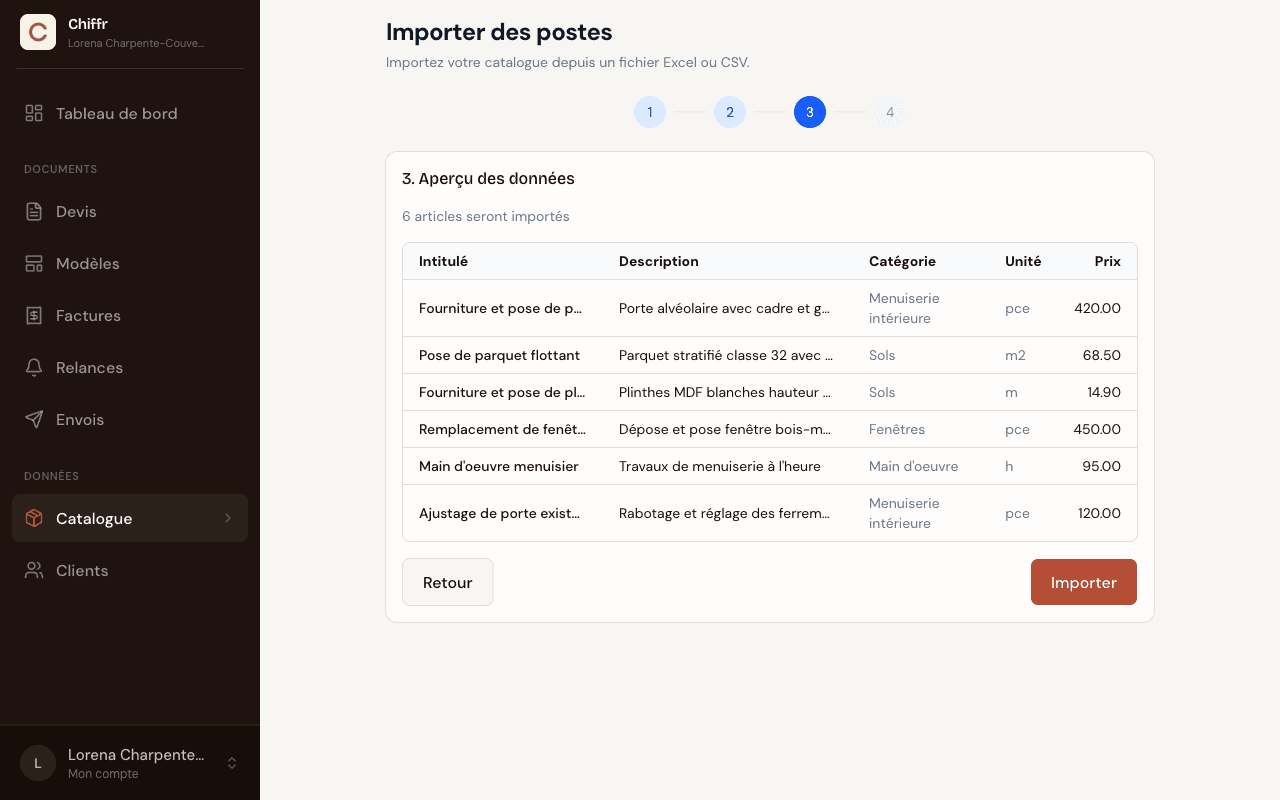Click '6 articles seront importés' text

[x=486, y=216]
